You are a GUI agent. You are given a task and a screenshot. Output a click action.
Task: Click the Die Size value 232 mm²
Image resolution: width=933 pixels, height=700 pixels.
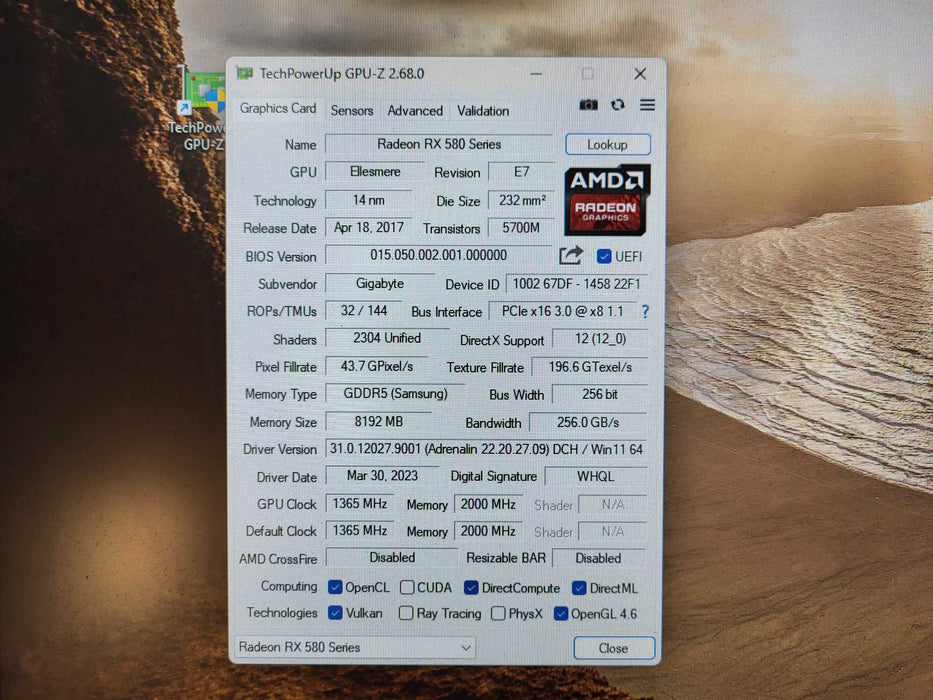(x=521, y=200)
